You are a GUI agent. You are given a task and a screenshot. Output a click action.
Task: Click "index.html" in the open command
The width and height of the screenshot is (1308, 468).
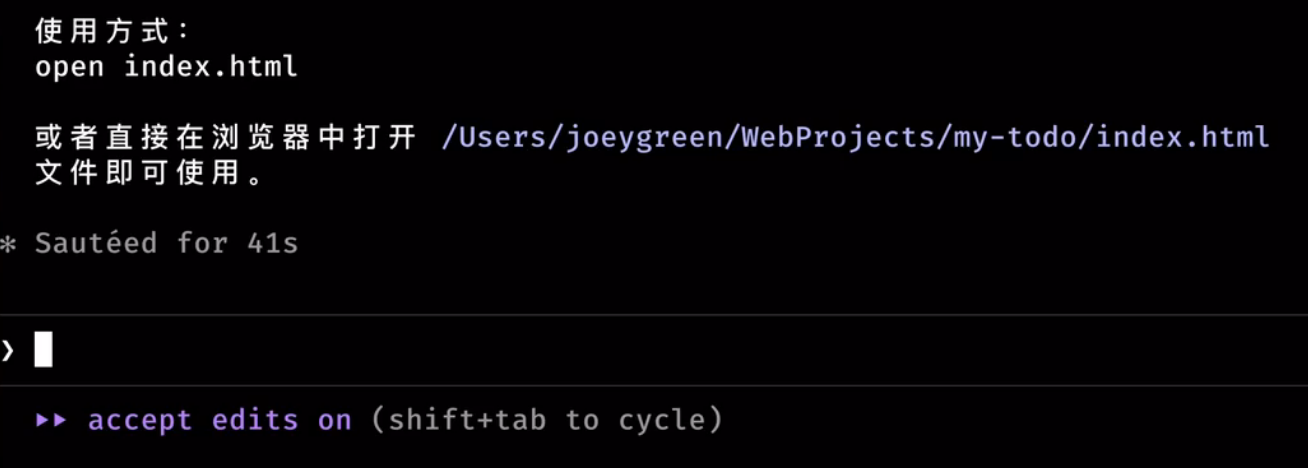(211, 67)
